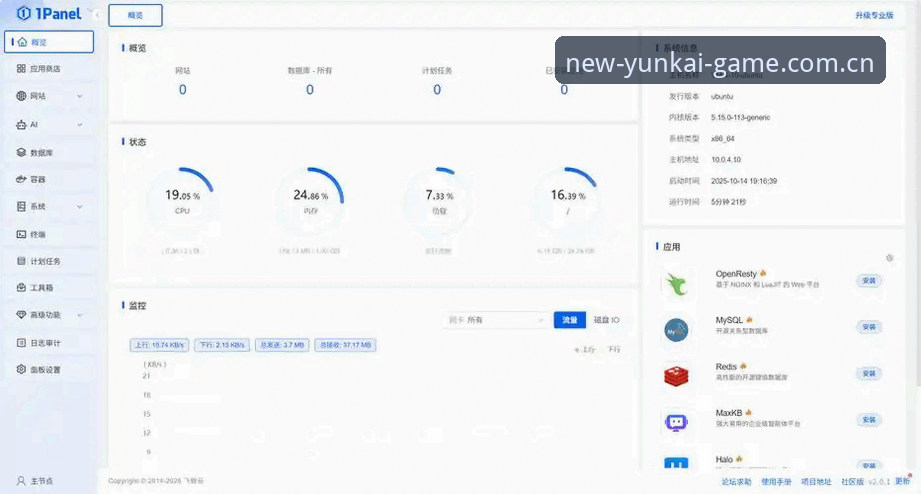Click the 系统 sidebar icon
This screenshot has width=921, height=494.
coord(21,206)
